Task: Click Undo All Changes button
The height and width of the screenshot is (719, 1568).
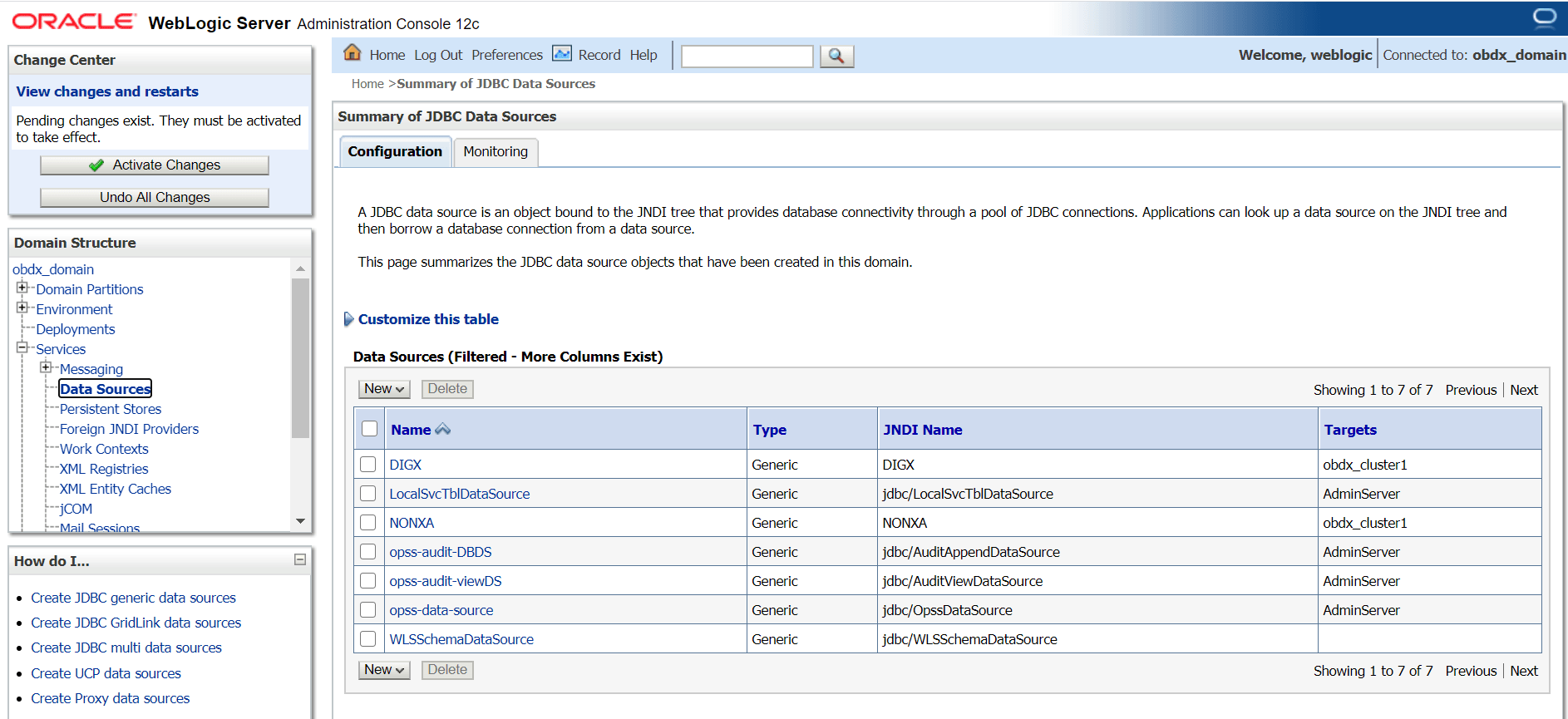Action: [155, 198]
